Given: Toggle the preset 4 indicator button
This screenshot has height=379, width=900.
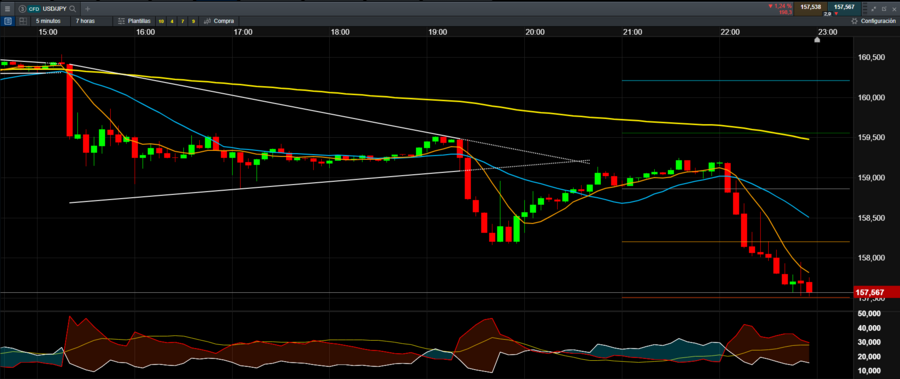Looking at the screenshot, I should [172, 21].
